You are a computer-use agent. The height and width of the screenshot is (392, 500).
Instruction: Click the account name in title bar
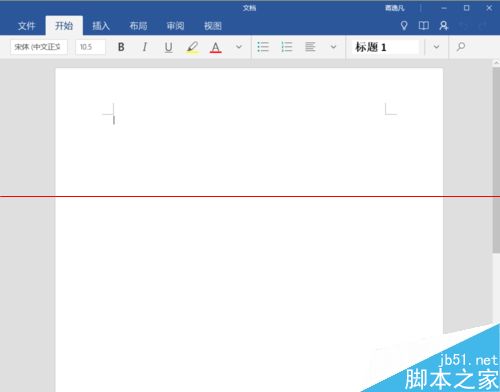395,8
